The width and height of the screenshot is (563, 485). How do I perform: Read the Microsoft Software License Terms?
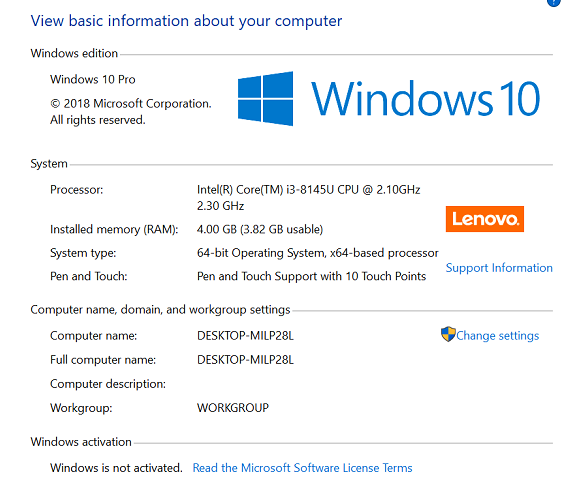pyautogui.click(x=302, y=468)
